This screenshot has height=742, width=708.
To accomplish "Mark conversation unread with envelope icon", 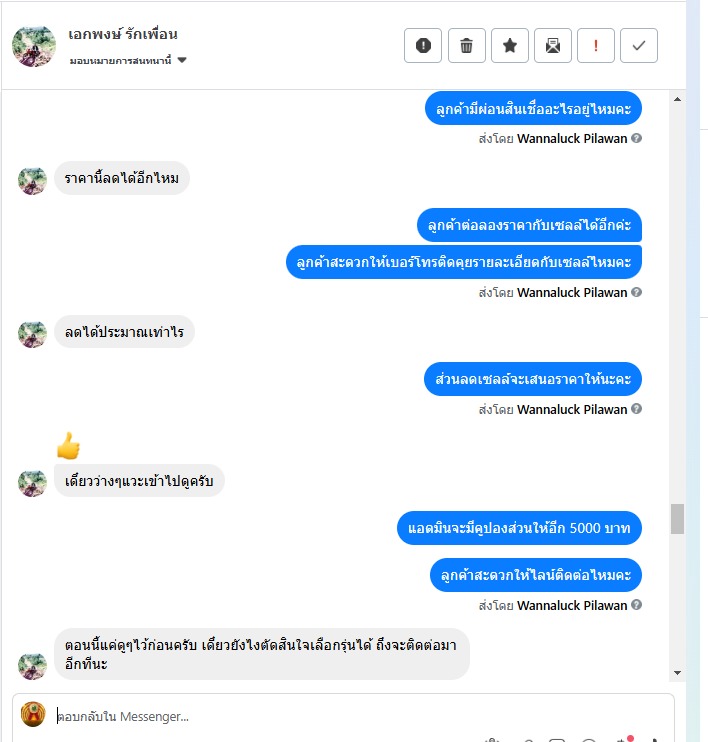I will [x=553, y=45].
